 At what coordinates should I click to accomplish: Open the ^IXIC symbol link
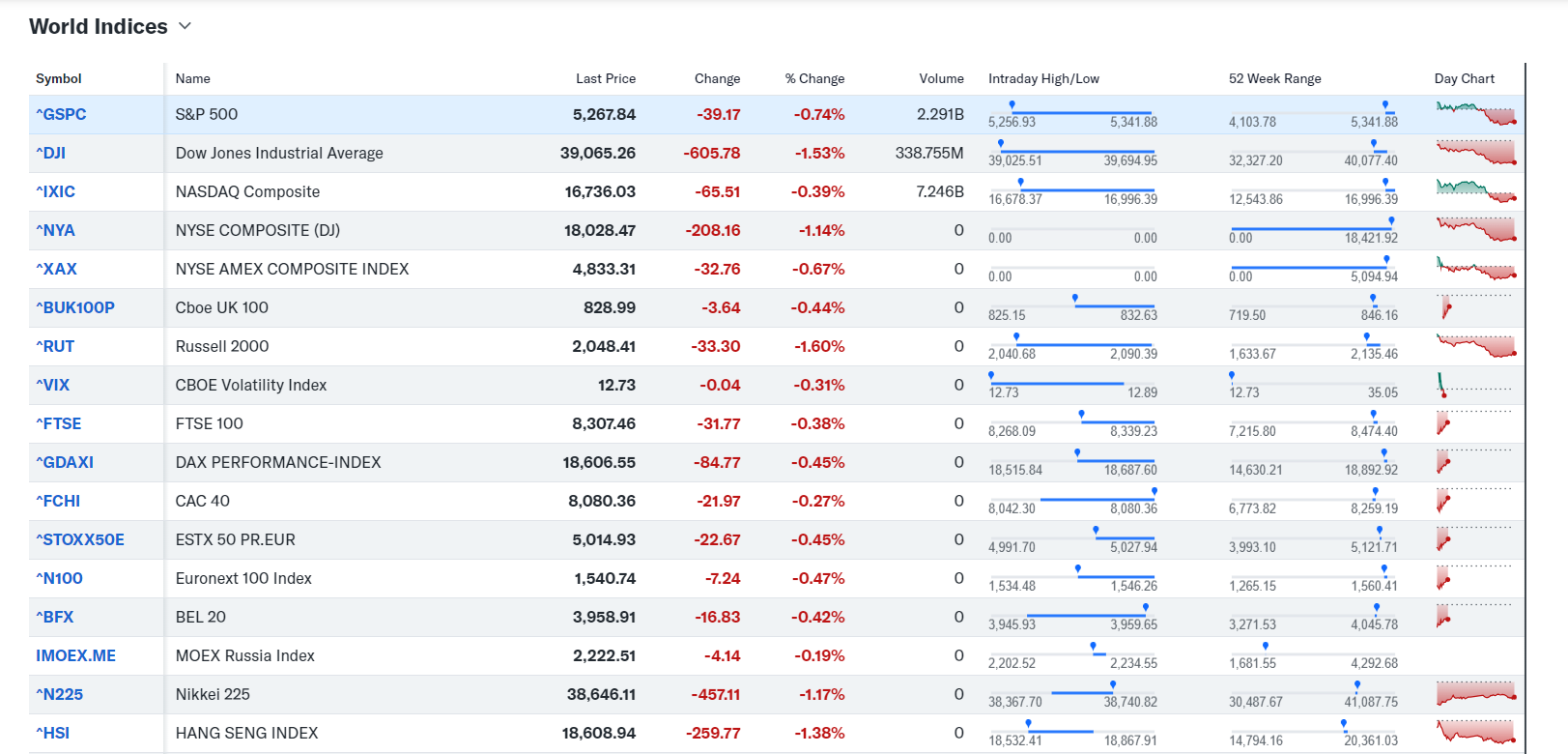(55, 191)
